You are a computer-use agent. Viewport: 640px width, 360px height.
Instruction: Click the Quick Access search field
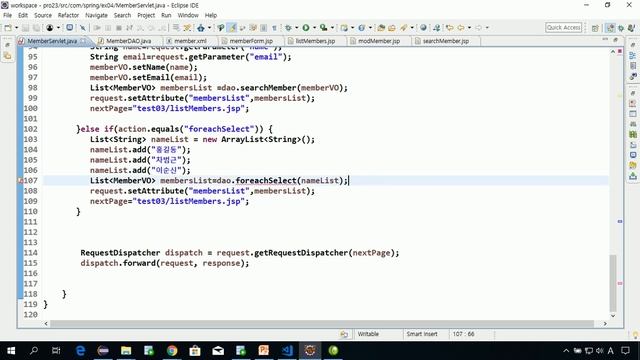coord(563,27)
